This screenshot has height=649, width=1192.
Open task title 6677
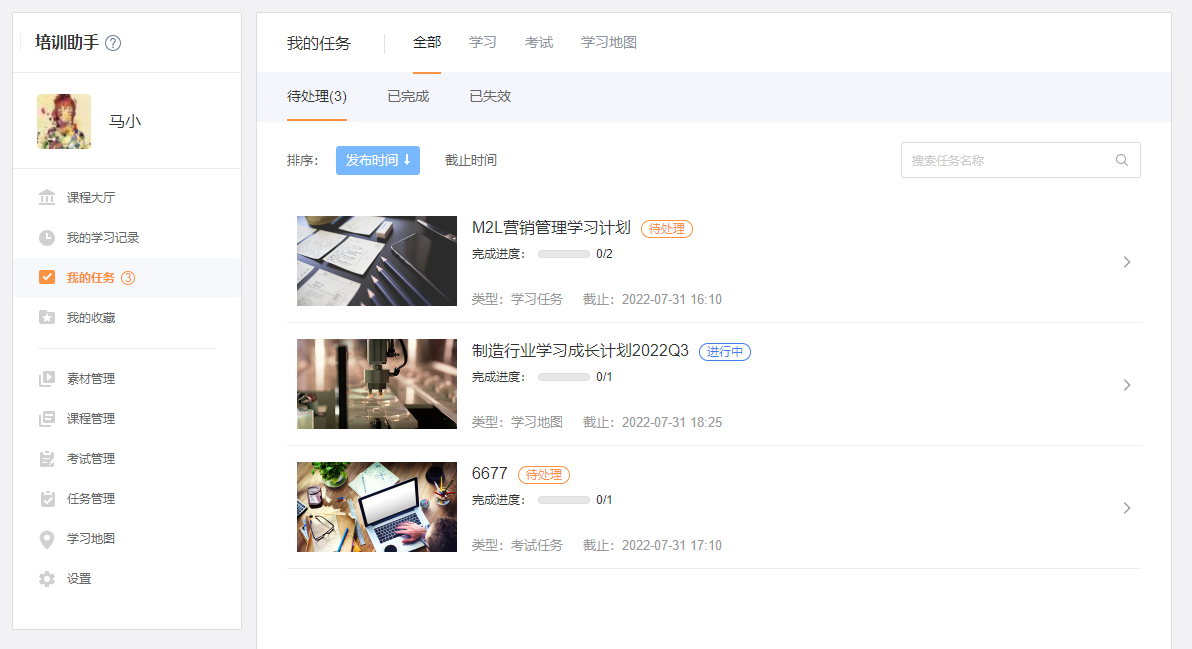point(490,474)
